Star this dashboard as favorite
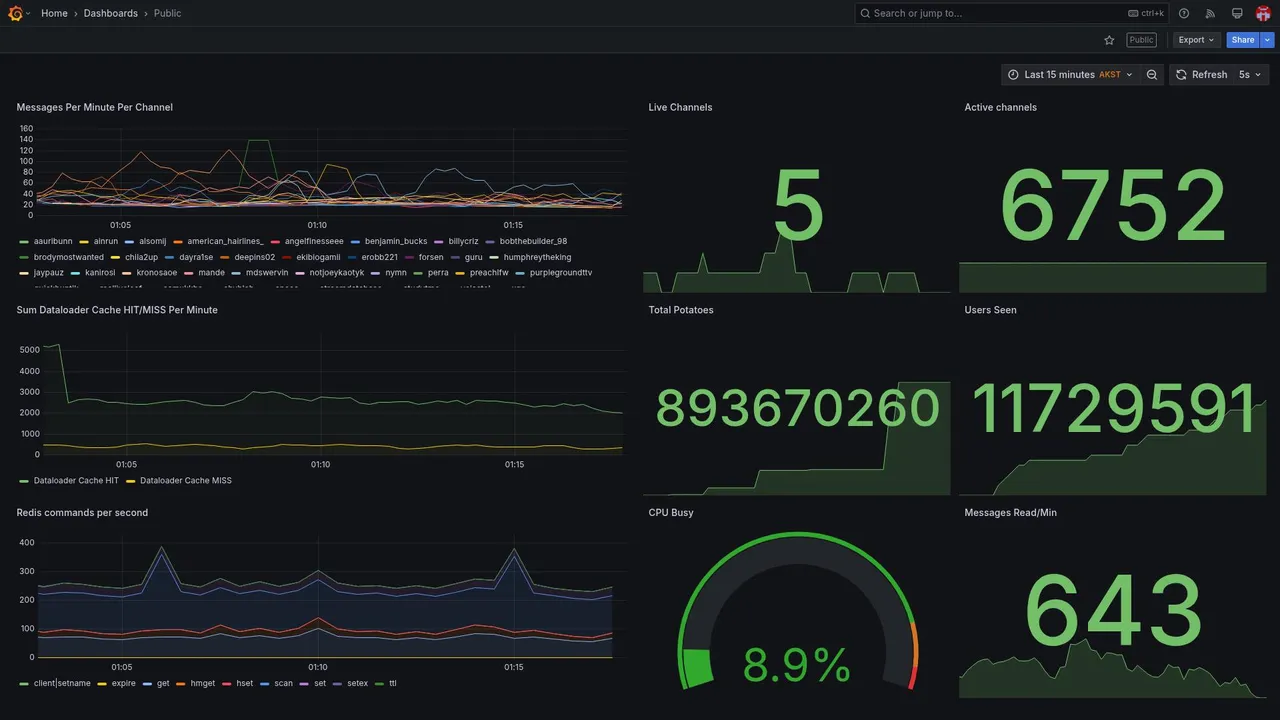 point(1109,40)
